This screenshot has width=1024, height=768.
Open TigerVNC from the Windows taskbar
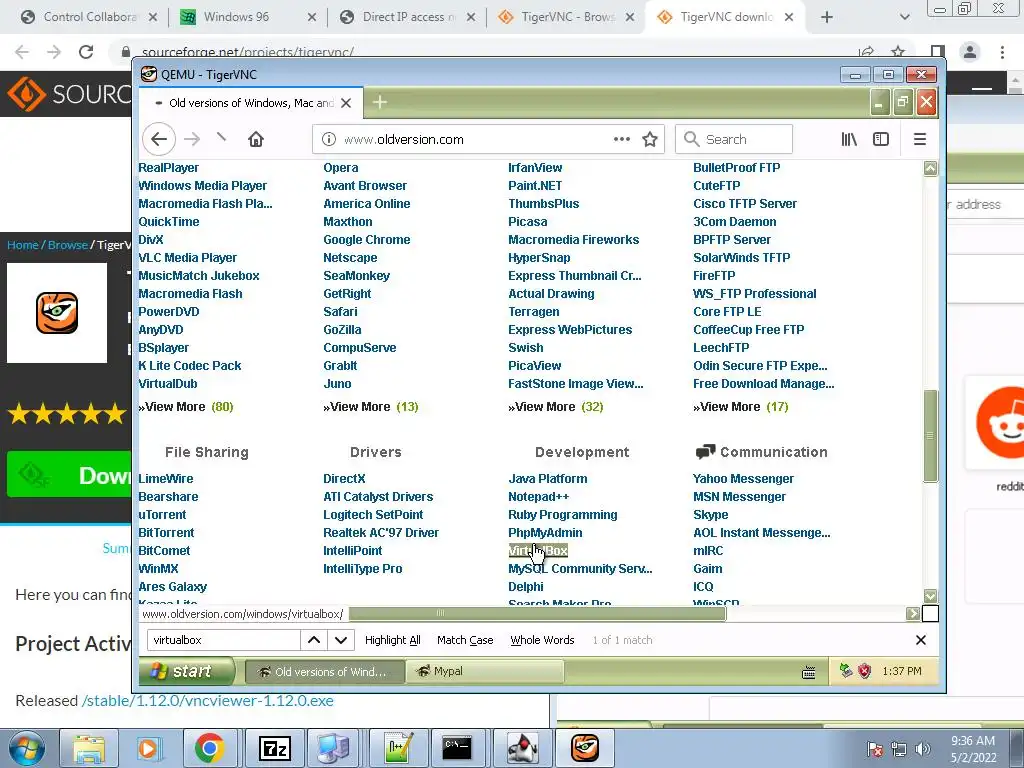point(584,748)
